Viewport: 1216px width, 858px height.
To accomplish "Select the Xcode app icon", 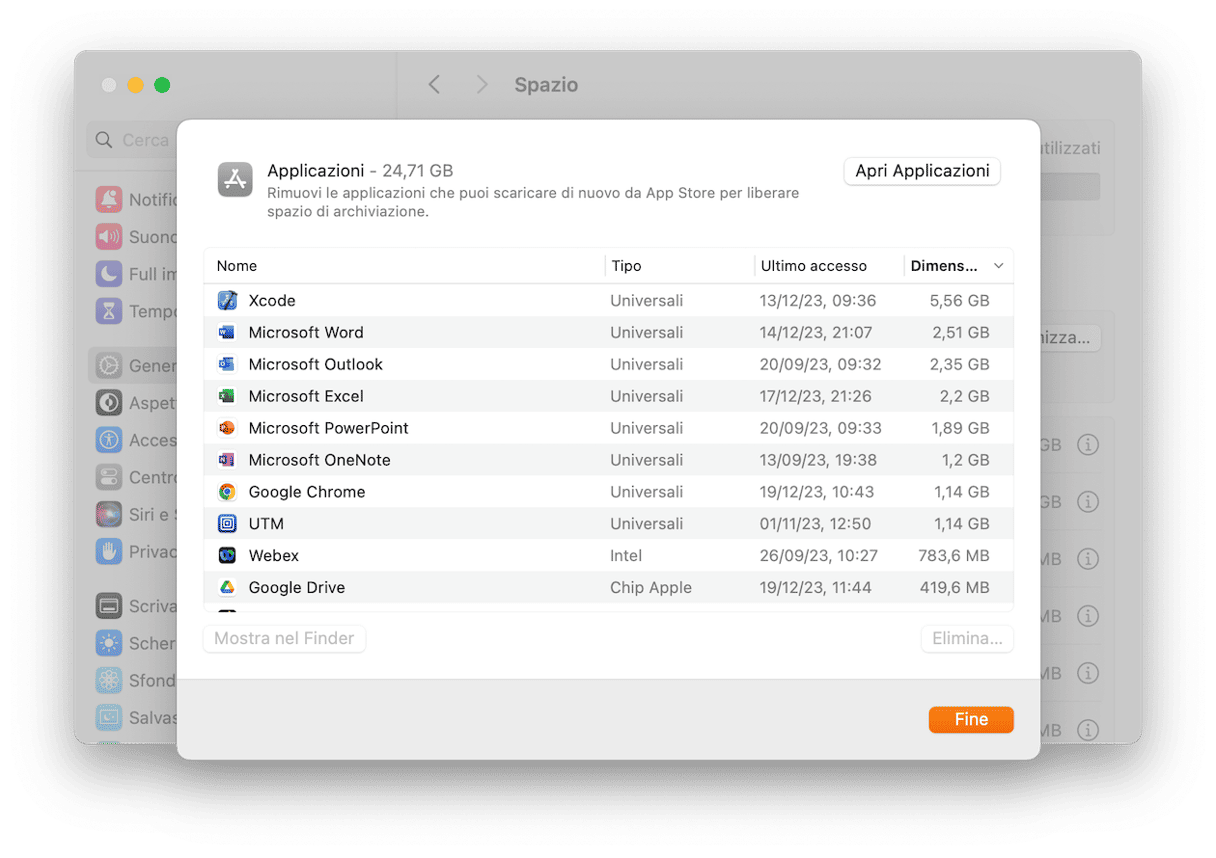I will coord(227,300).
